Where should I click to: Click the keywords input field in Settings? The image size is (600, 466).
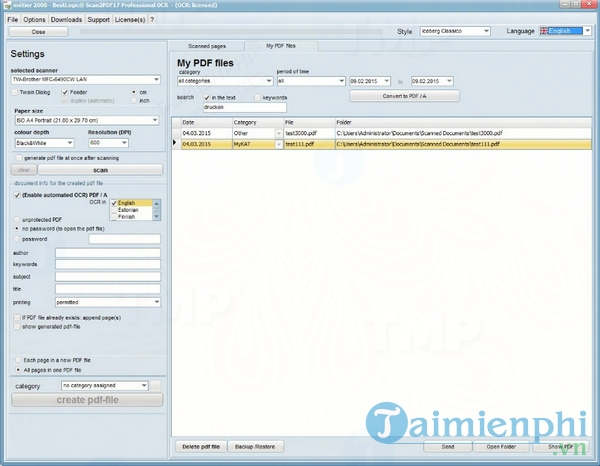pos(108,264)
